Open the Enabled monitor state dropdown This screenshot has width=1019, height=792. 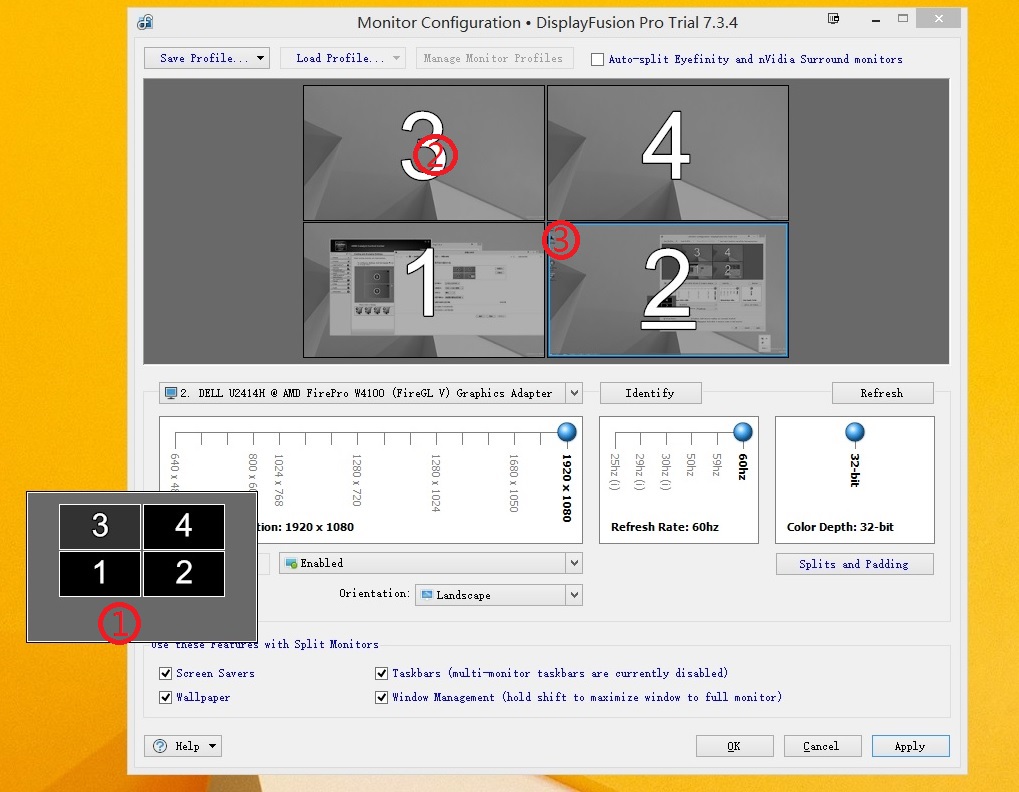click(x=573, y=563)
